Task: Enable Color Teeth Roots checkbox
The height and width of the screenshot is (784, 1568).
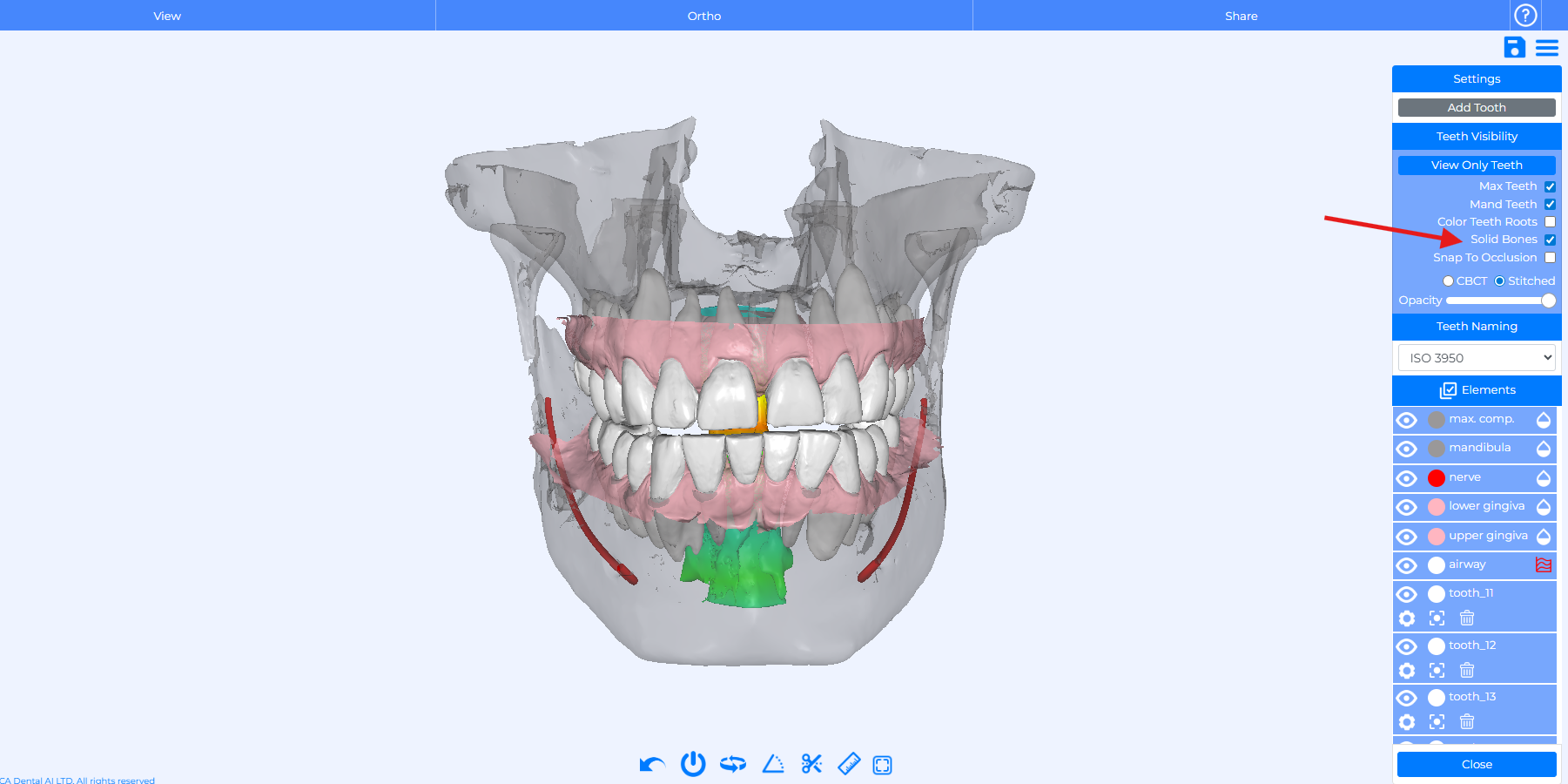Action: 1550,222
